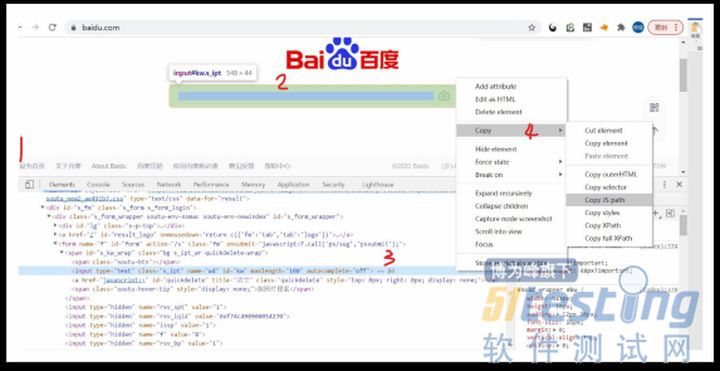The image size is (720, 371).
Task: Switch to the Security tab
Action: pyautogui.click(x=333, y=185)
